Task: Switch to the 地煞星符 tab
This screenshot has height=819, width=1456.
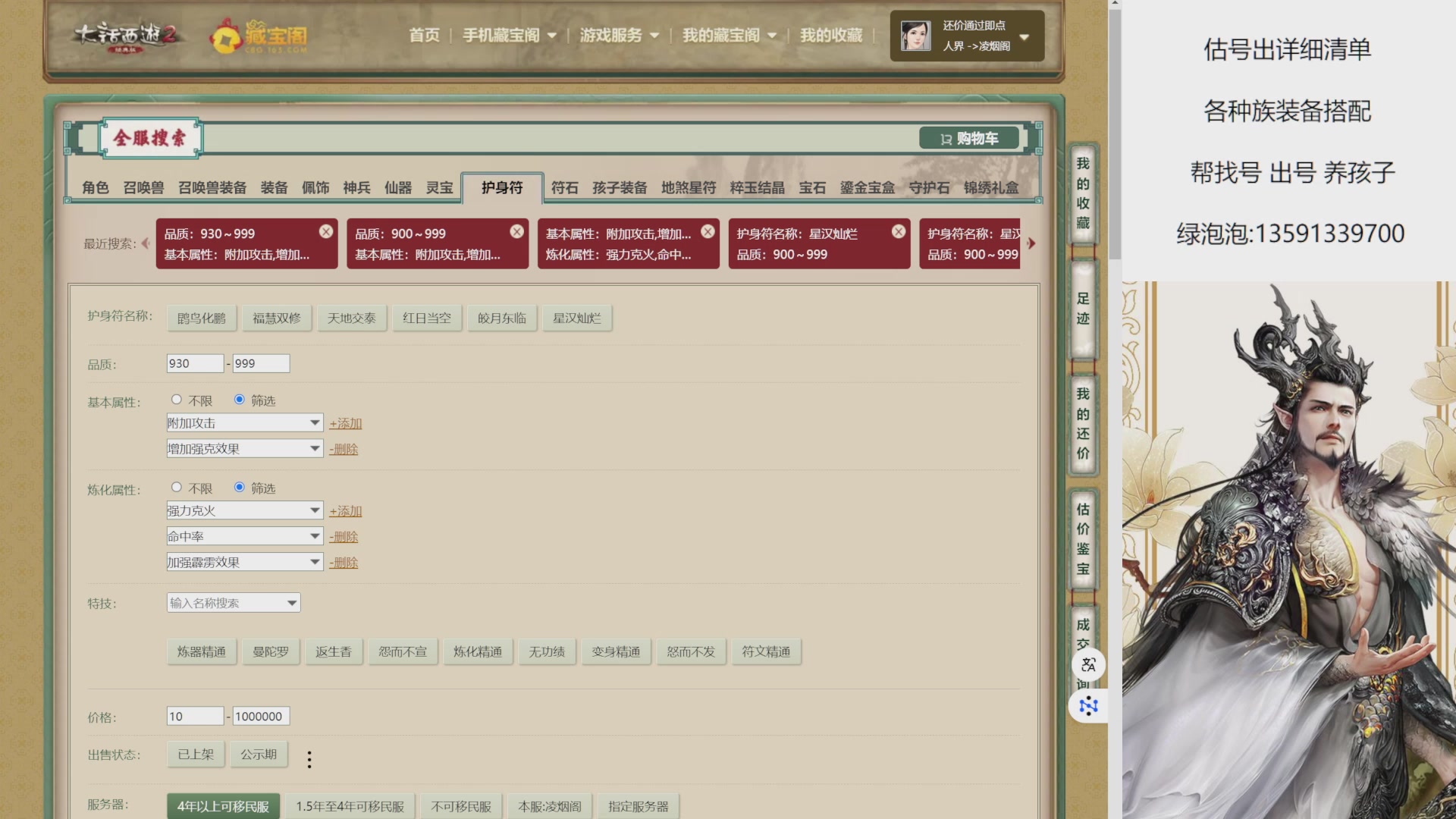Action: (x=689, y=187)
